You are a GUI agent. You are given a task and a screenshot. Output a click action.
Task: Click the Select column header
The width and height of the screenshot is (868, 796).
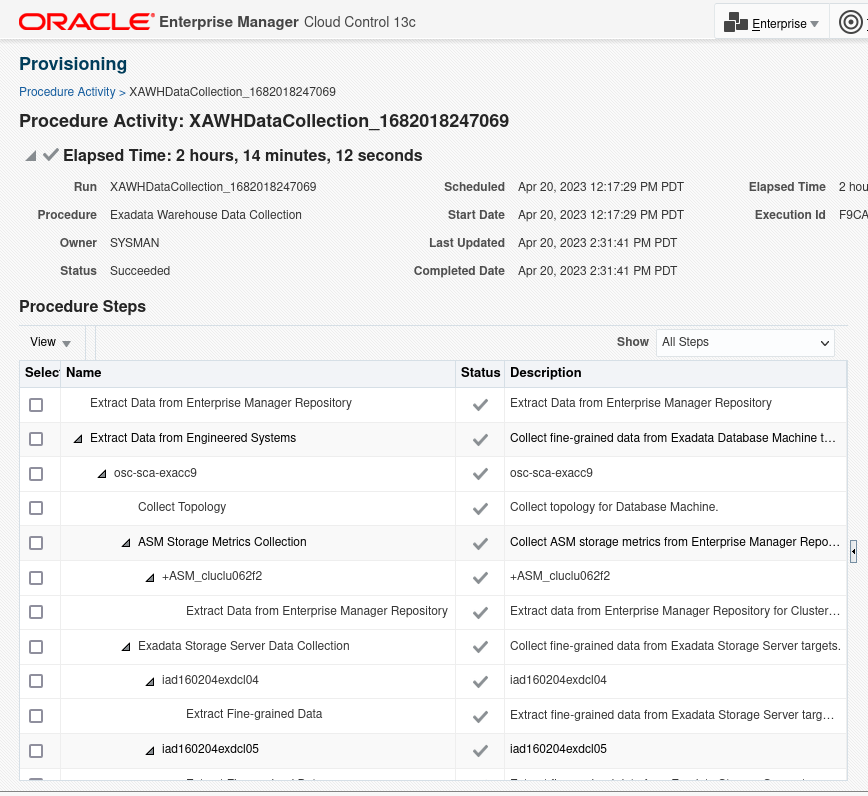coord(40,373)
